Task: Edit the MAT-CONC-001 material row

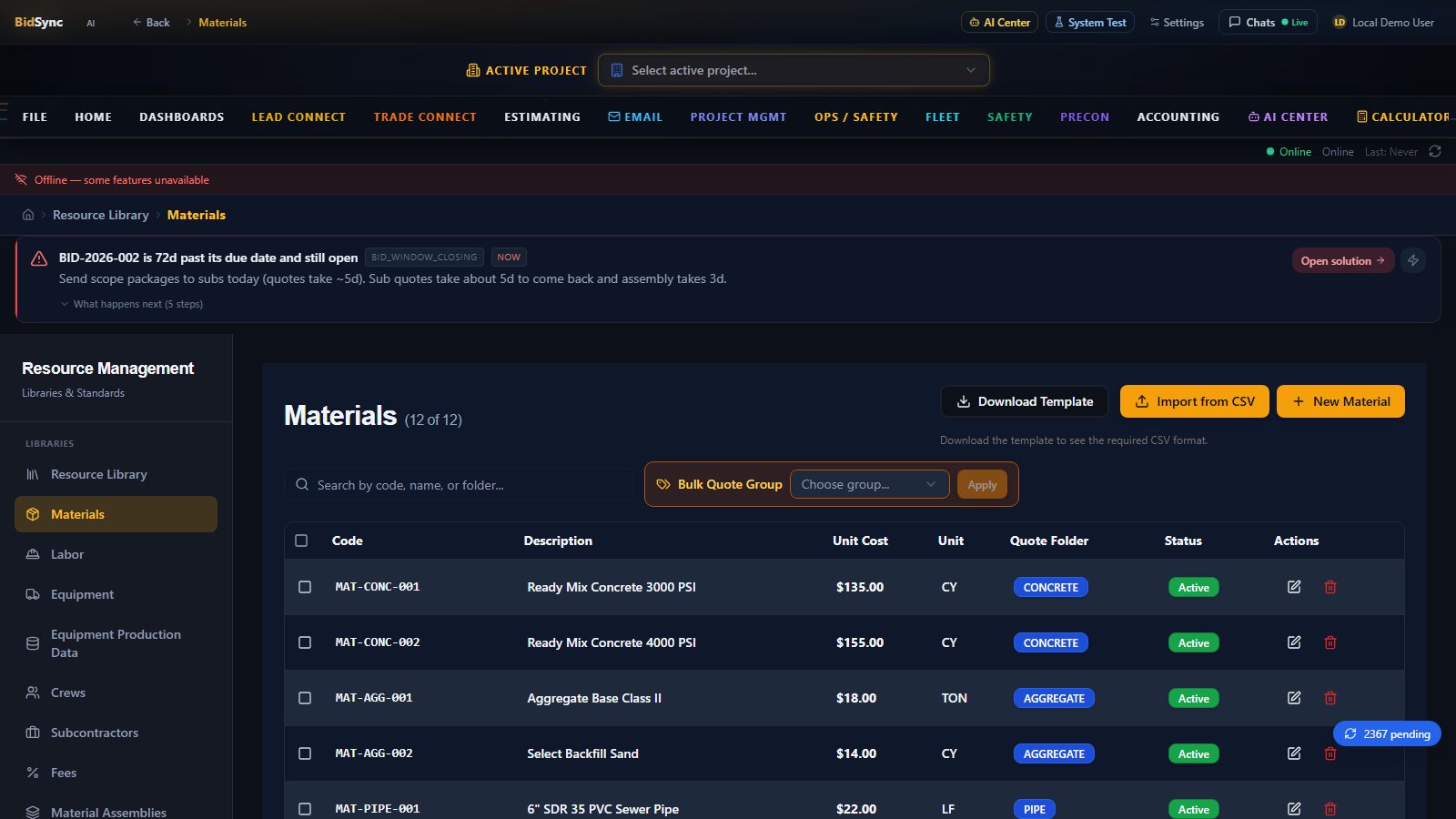Action: pyautogui.click(x=1294, y=587)
